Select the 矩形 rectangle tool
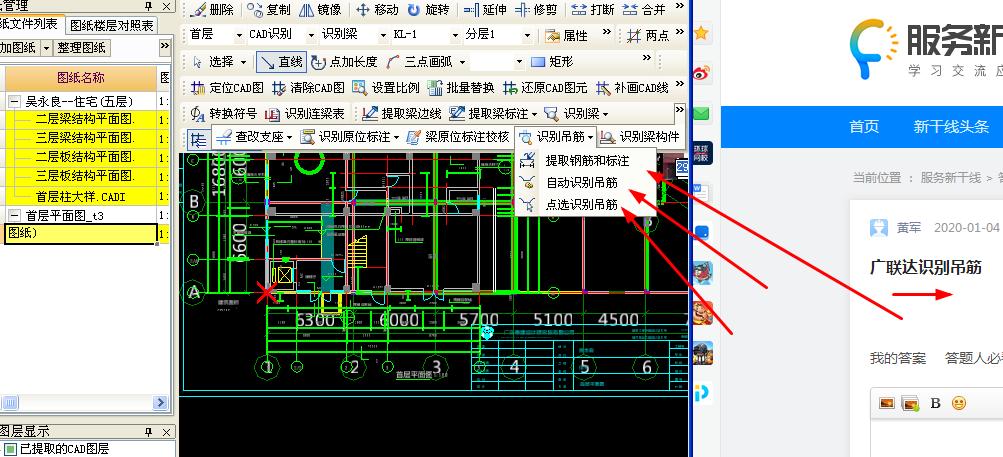 [552, 61]
